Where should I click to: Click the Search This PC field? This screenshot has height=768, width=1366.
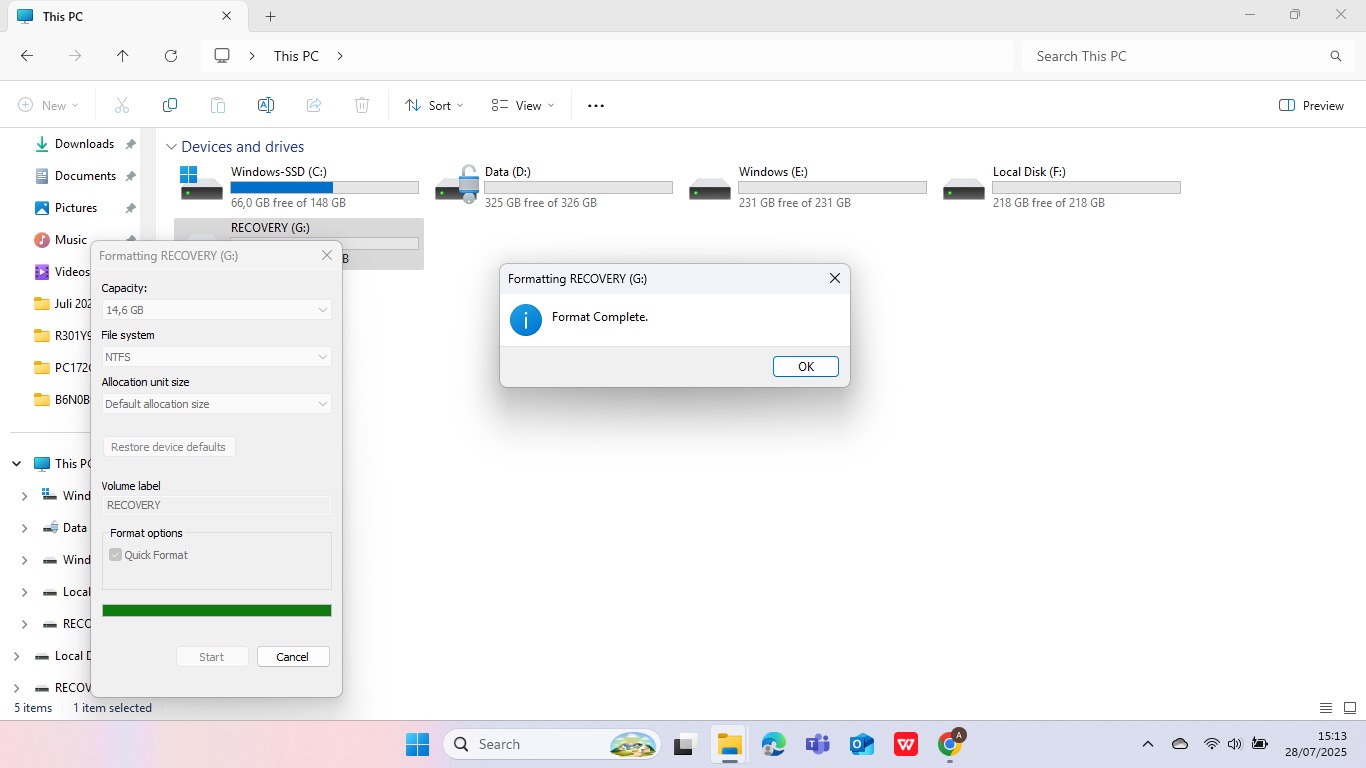[1180, 56]
